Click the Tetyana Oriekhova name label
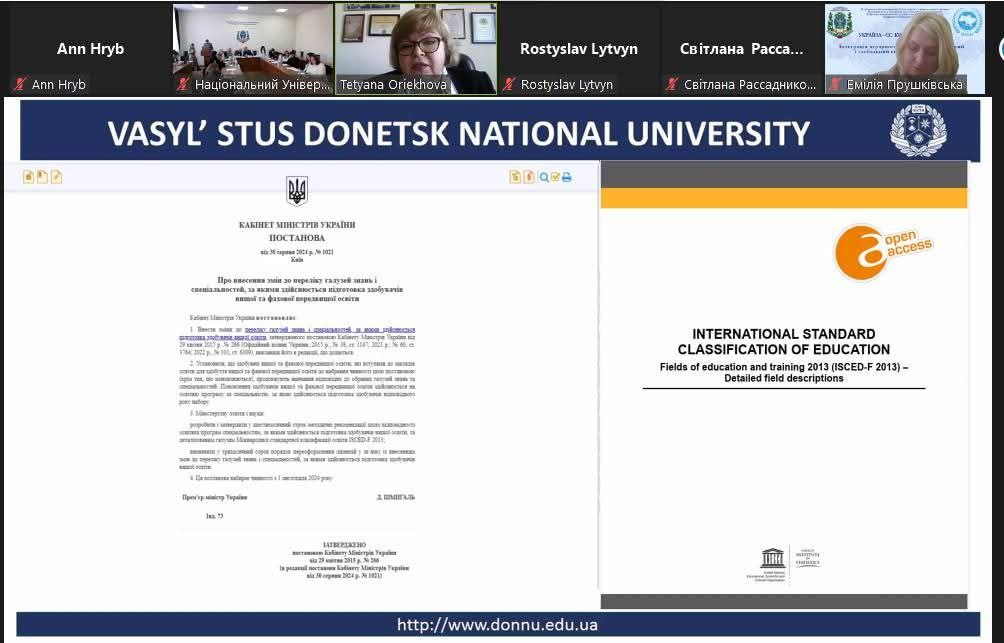Viewport: 1004px width, 643px height. 393,84
